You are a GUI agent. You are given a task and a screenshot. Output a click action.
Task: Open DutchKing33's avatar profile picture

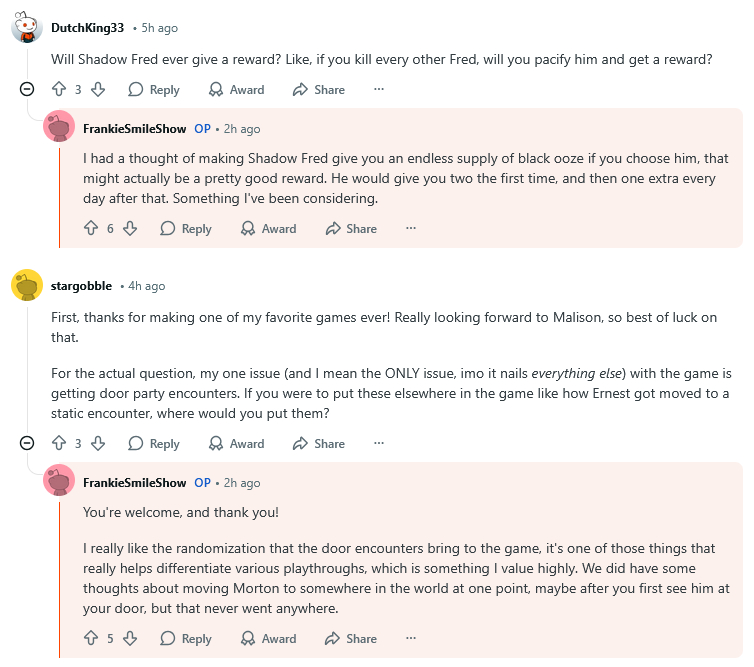[x=26, y=27]
